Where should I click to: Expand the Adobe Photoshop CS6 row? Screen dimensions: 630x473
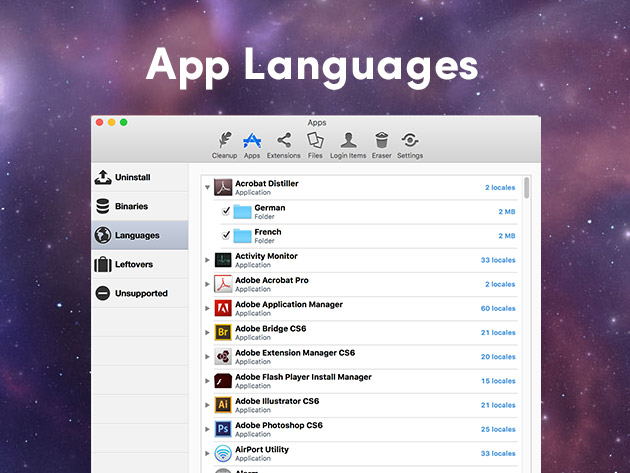(x=207, y=429)
